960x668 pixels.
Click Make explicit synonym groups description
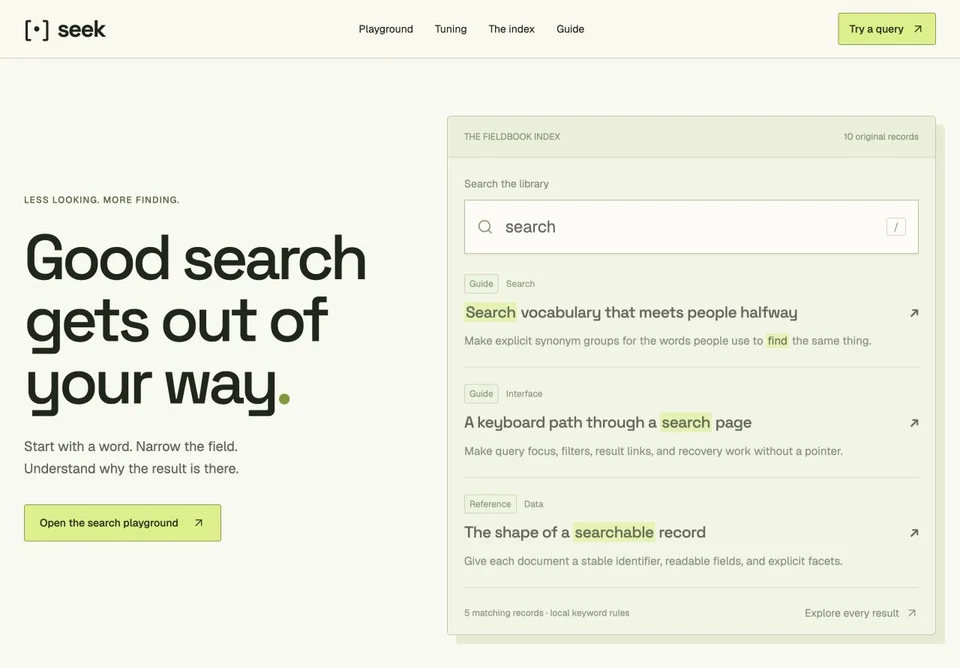(x=667, y=340)
